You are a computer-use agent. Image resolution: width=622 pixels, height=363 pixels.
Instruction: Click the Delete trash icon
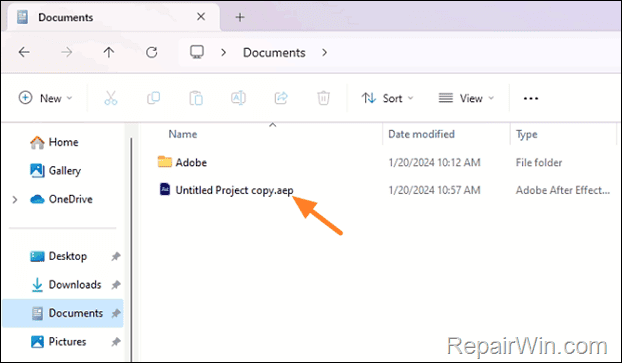point(323,98)
